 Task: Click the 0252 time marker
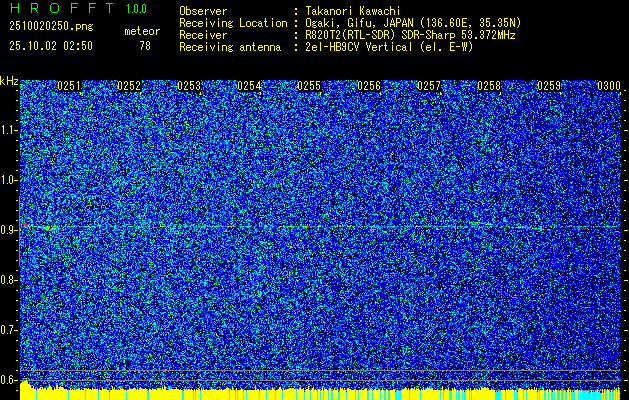point(129,86)
